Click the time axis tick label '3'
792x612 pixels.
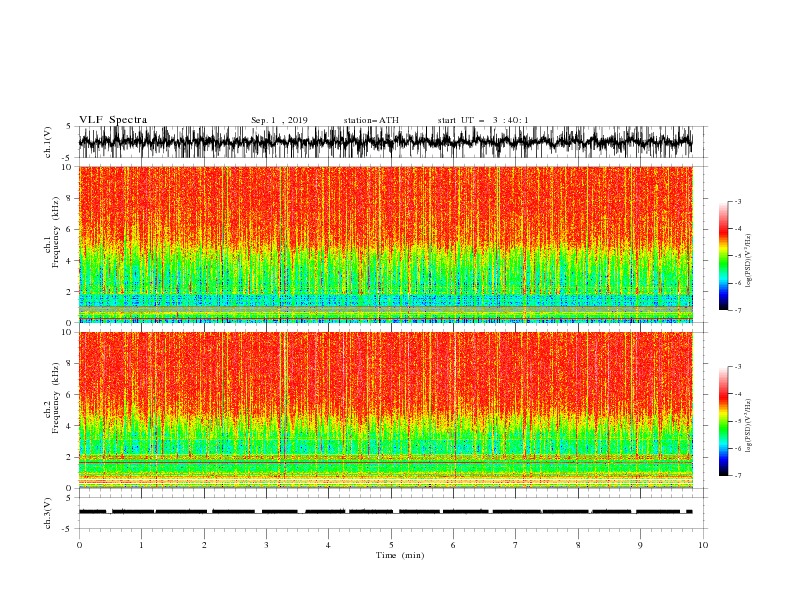click(x=266, y=545)
